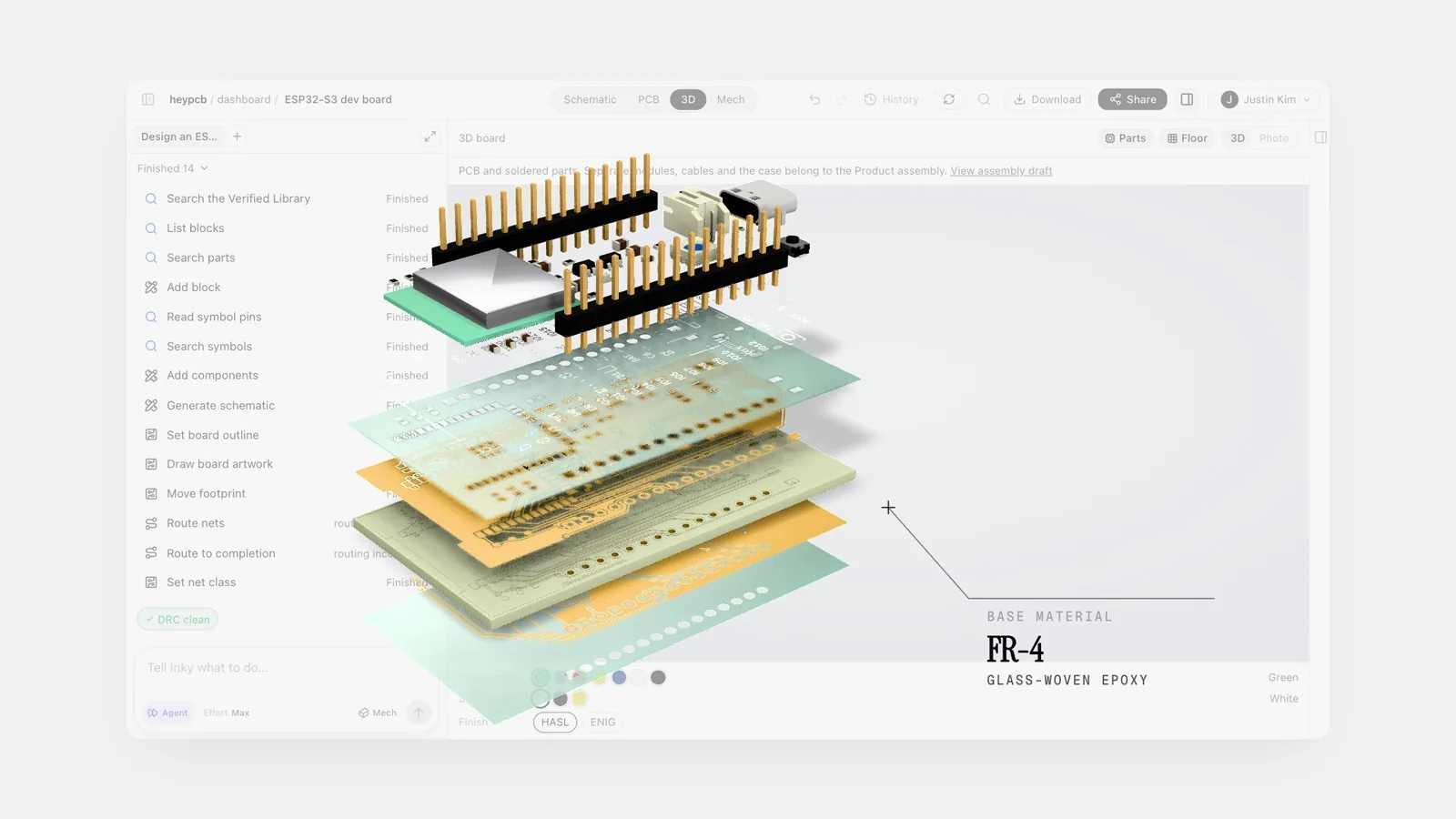Toggle the split panel layout icon
The width and height of the screenshot is (1456, 819).
(1187, 99)
